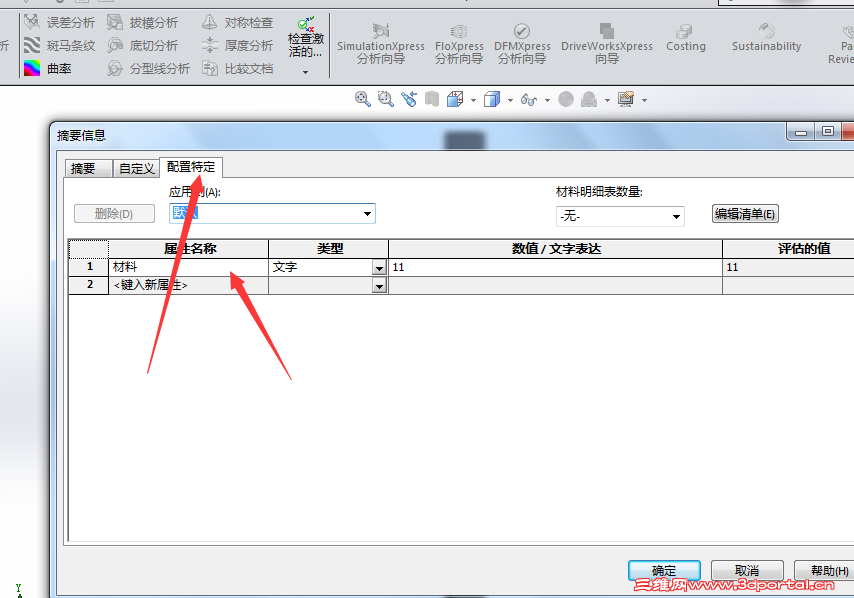Launch the Sustainability tool
Viewport: 854px width, 598px height.
(766, 42)
